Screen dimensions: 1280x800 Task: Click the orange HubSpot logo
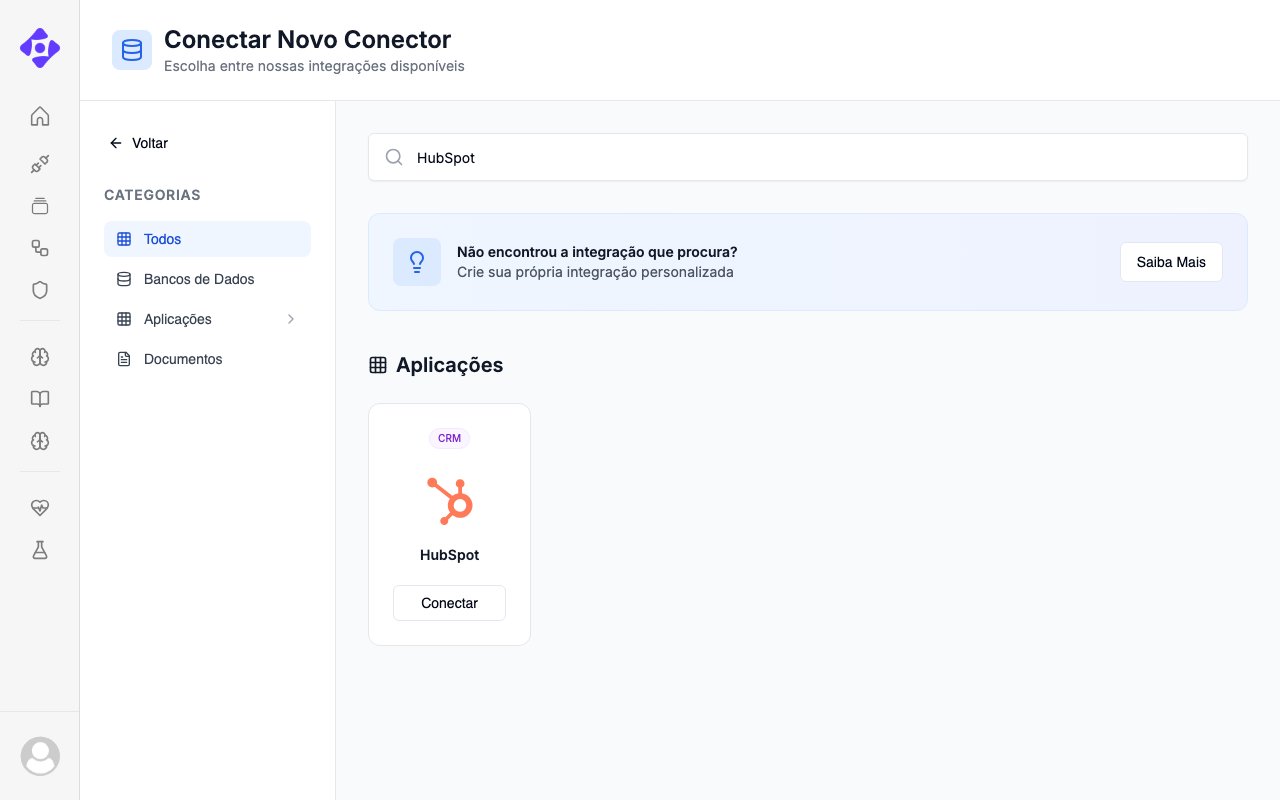(x=450, y=501)
